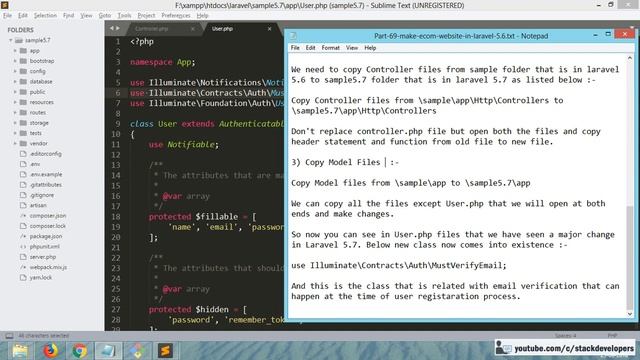
Task: Click line 9 'class User' code
Action: 207,124
